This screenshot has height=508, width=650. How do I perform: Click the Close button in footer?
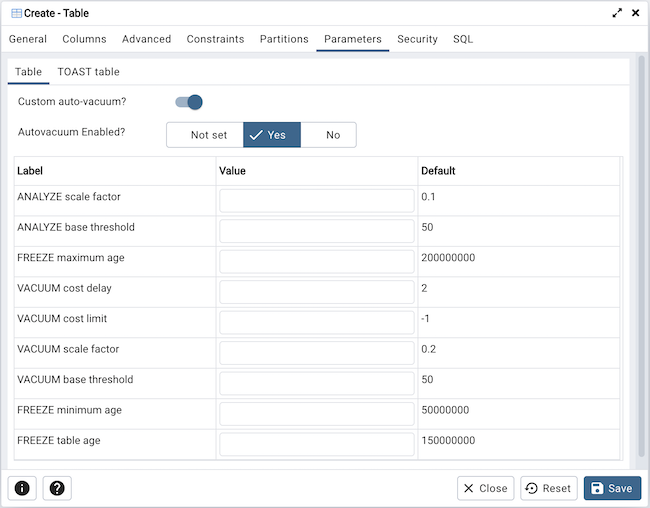tap(485, 488)
